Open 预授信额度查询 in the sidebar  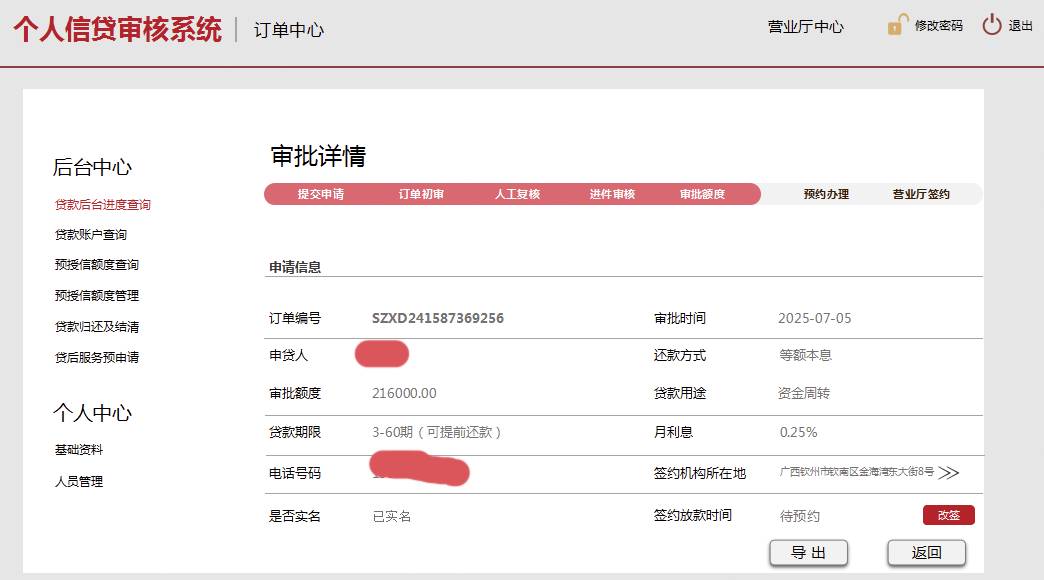click(x=97, y=264)
